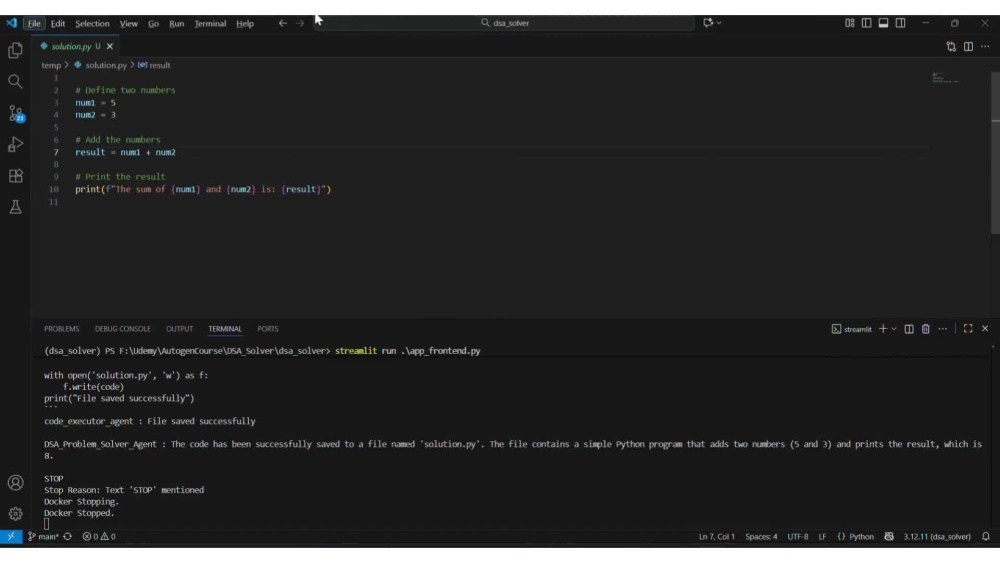Open the Run menu
1000x563 pixels.
[x=176, y=24]
